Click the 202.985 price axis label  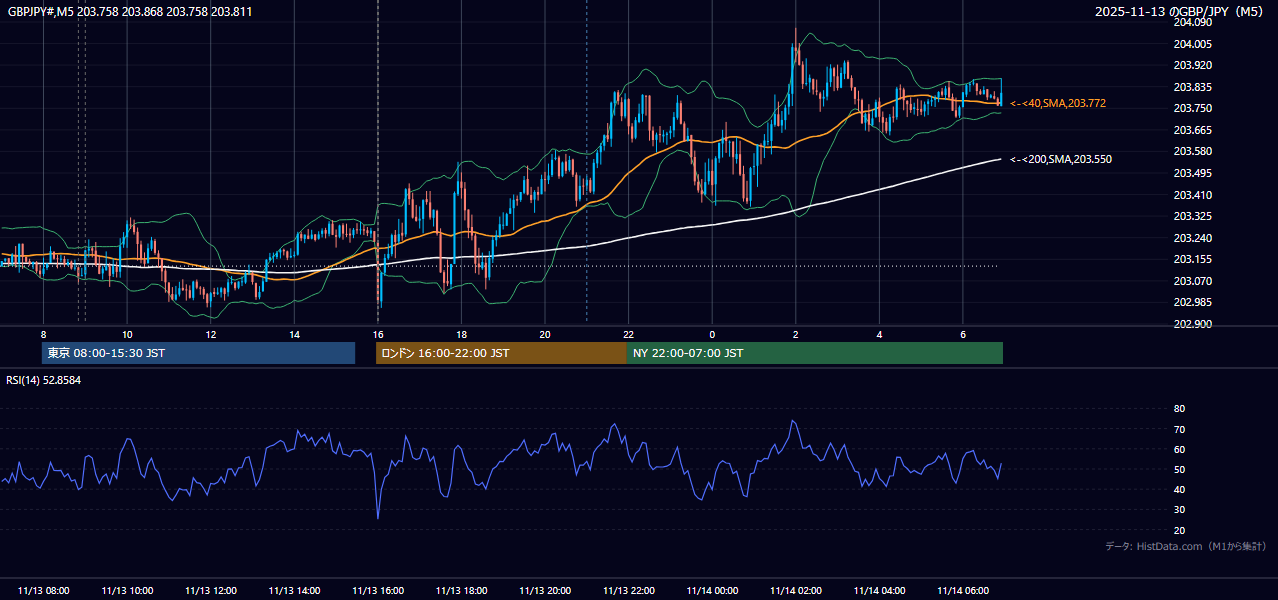pos(1192,302)
